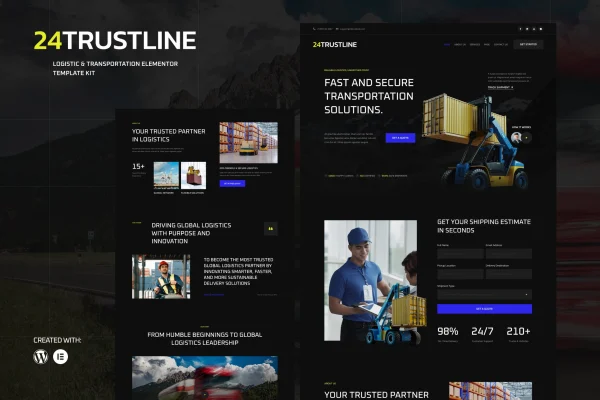Open the About Us menu item
600x400 pixels.
[460, 44]
